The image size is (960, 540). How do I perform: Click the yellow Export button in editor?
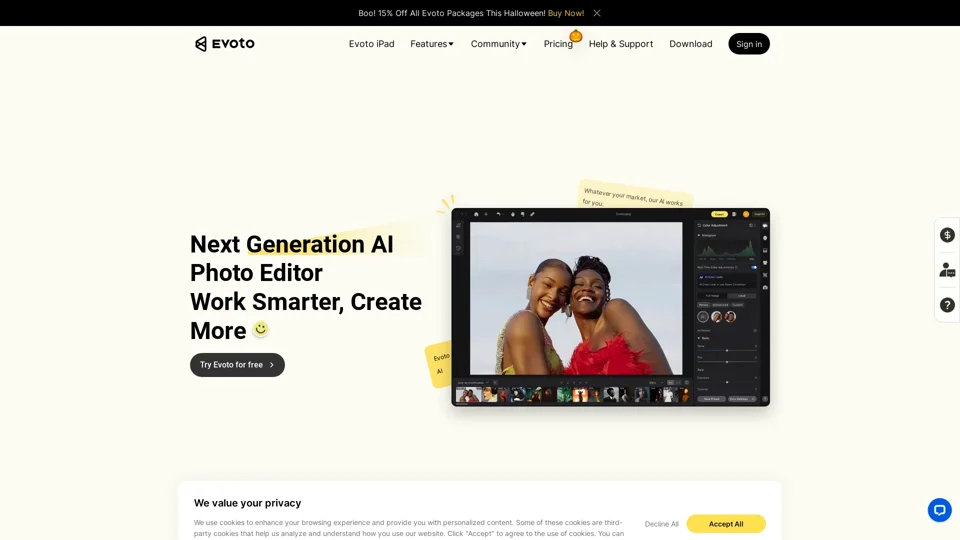tap(719, 214)
